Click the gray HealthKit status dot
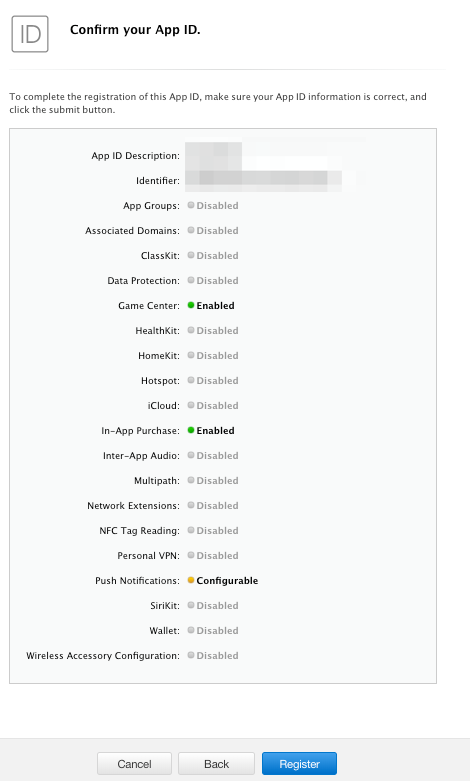The width and height of the screenshot is (470, 781). 191,330
